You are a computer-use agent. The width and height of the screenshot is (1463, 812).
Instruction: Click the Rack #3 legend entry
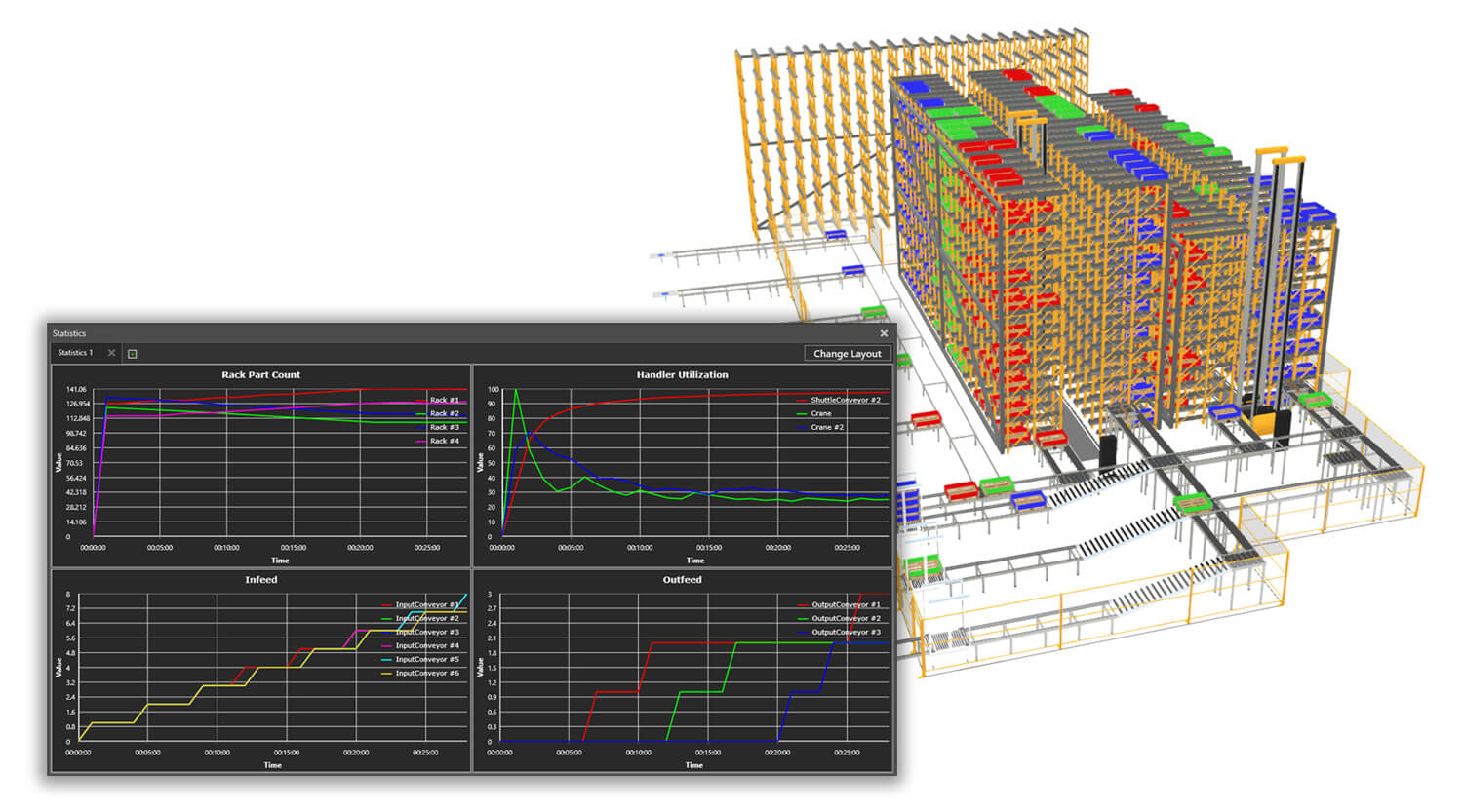click(x=437, y=427)
